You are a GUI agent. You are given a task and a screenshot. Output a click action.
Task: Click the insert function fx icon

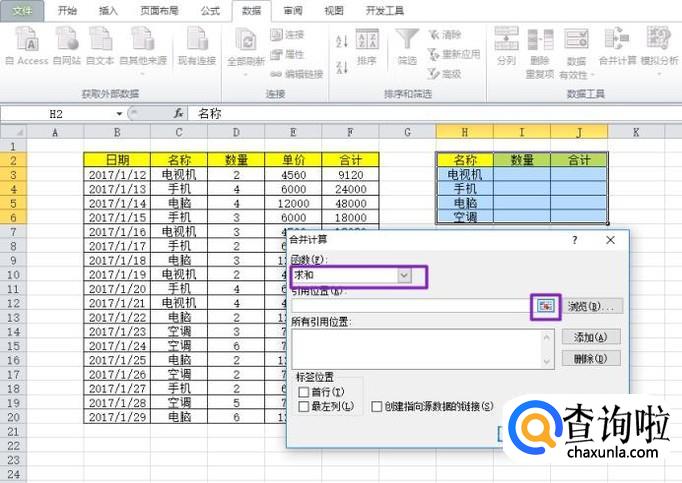(178, 114)
